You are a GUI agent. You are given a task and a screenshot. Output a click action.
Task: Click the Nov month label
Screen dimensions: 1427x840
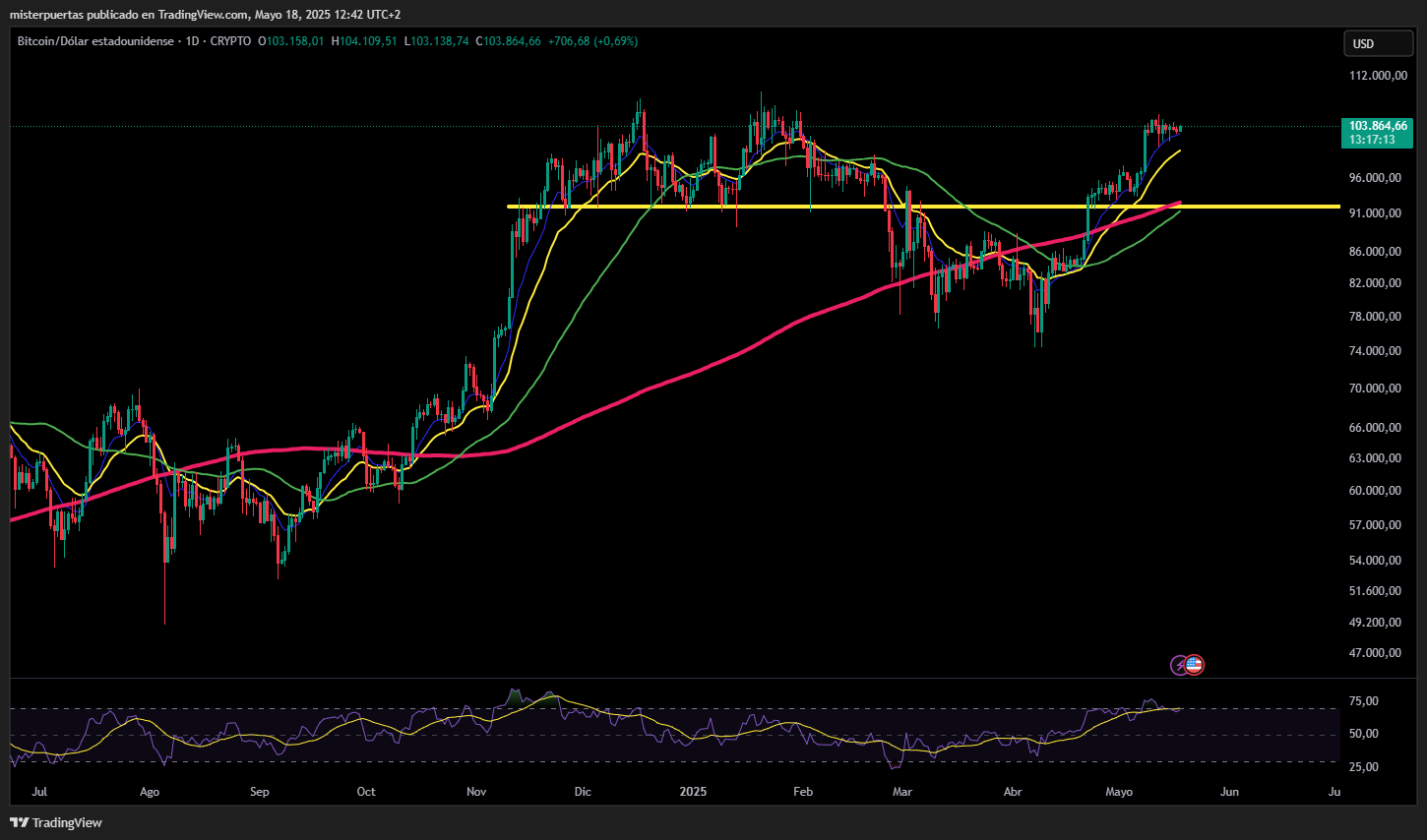coord(476,792)
